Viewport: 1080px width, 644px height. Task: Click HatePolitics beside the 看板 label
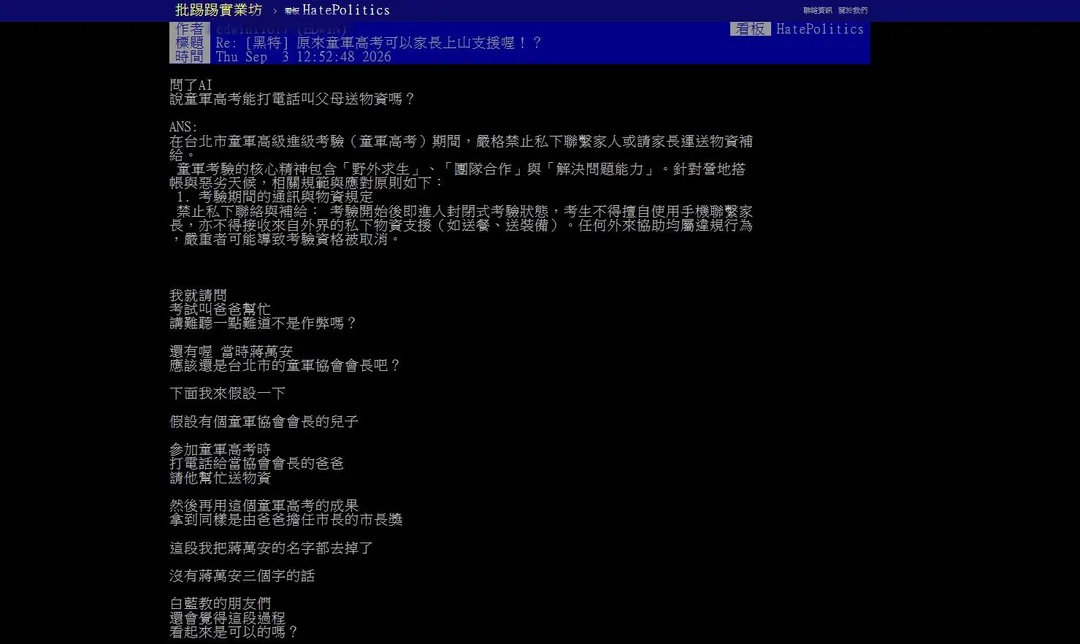[820, 29]
